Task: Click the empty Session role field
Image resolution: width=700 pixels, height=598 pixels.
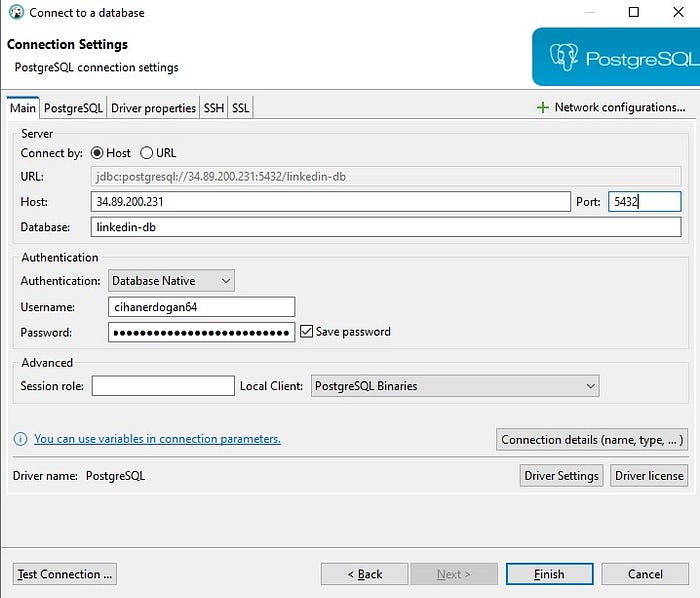Action: click(163, 386)
